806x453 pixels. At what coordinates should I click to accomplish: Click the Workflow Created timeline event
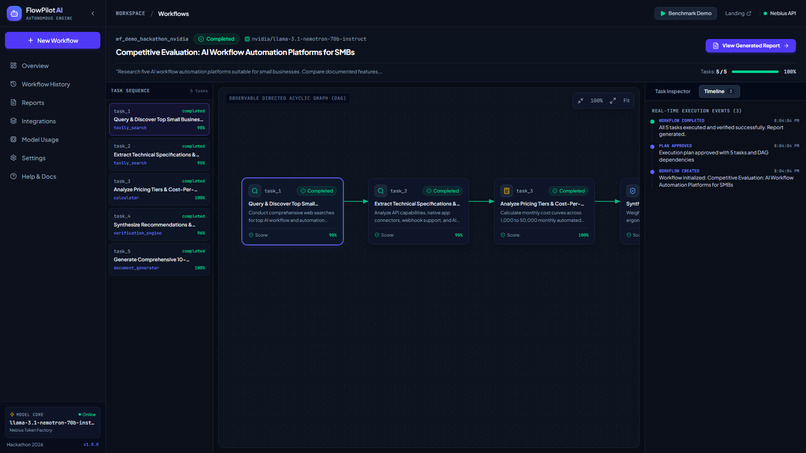[x=725, y=178]
